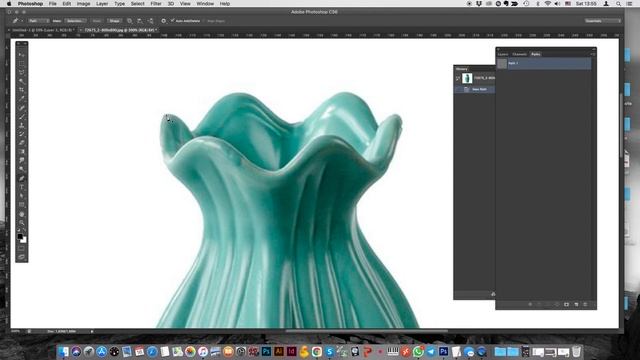Select the Rectangular Marquee tool
Screen dimensions: 640x360
pos(22,64)
